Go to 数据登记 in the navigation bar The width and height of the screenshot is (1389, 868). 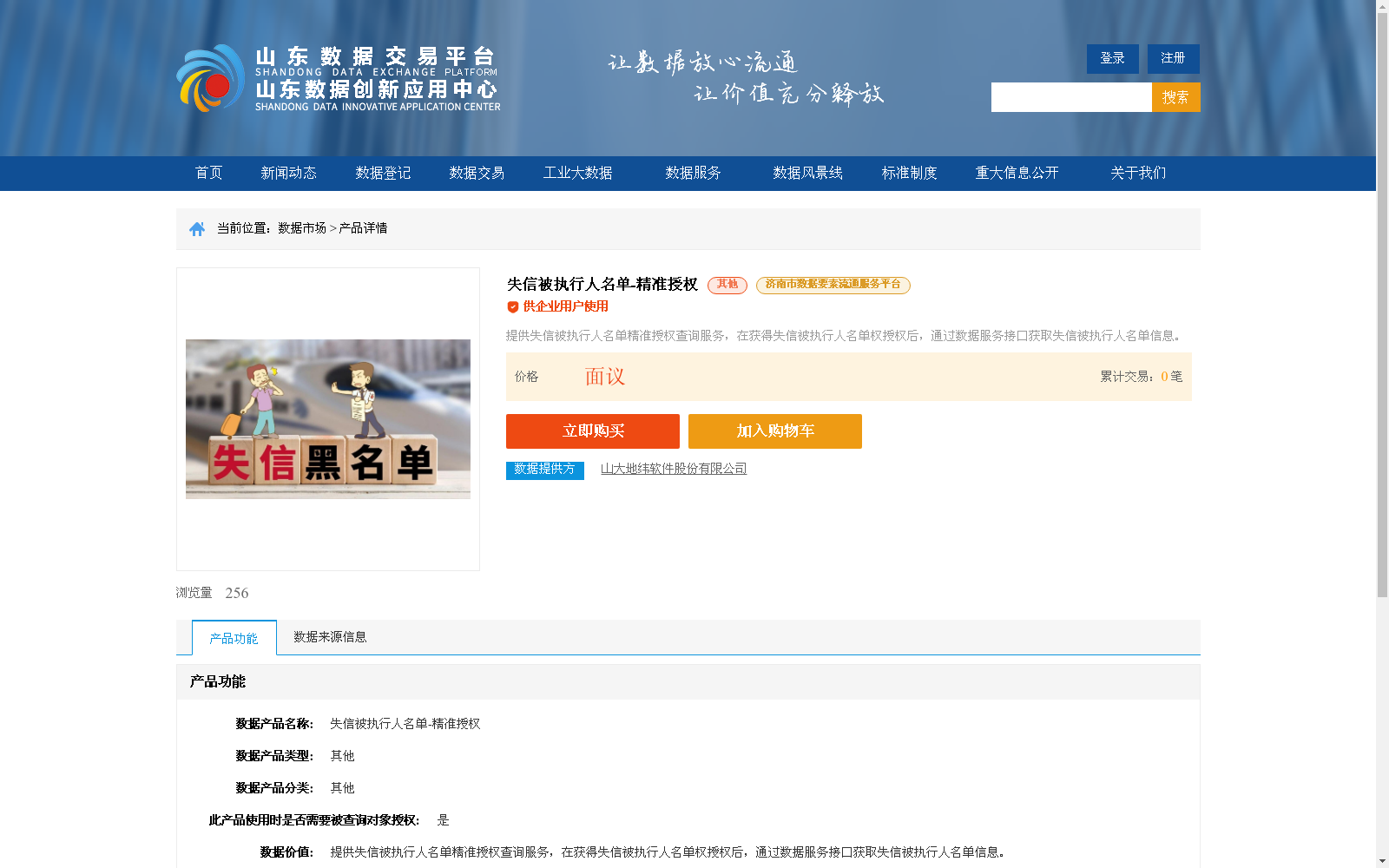coord(383,173)
